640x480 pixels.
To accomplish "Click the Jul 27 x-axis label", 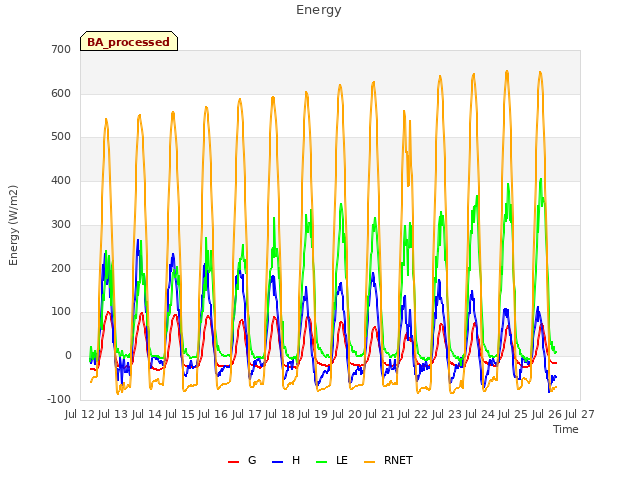I will [x=580, y=415].
